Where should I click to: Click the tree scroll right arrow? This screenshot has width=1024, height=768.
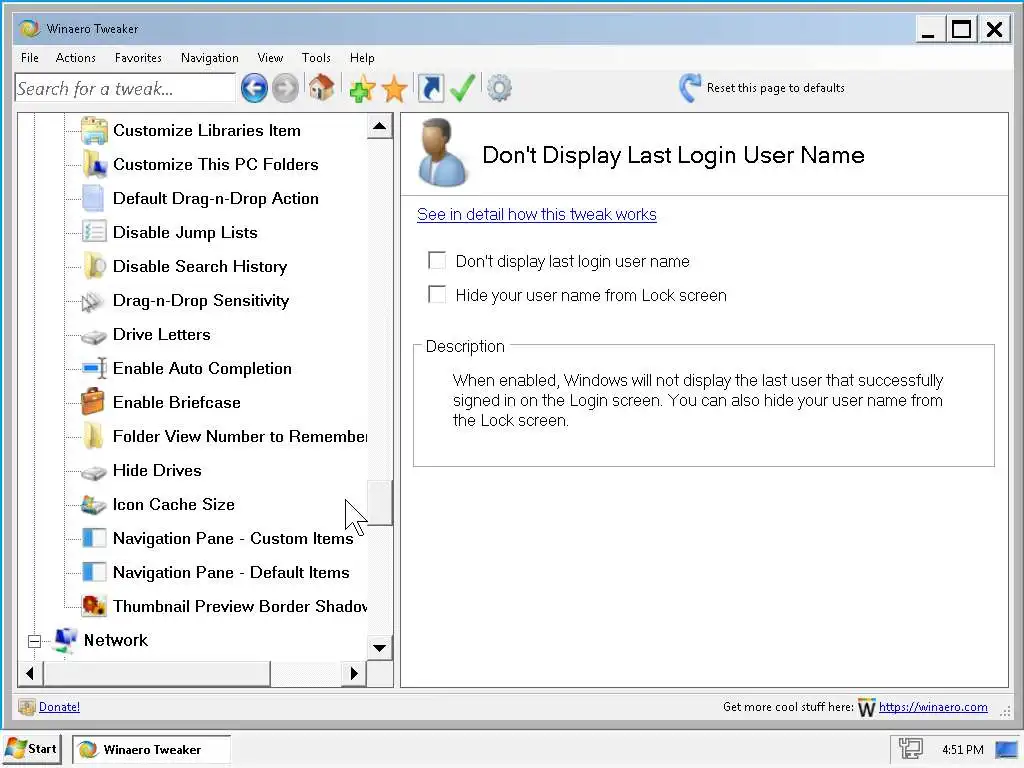click(354, 673)
